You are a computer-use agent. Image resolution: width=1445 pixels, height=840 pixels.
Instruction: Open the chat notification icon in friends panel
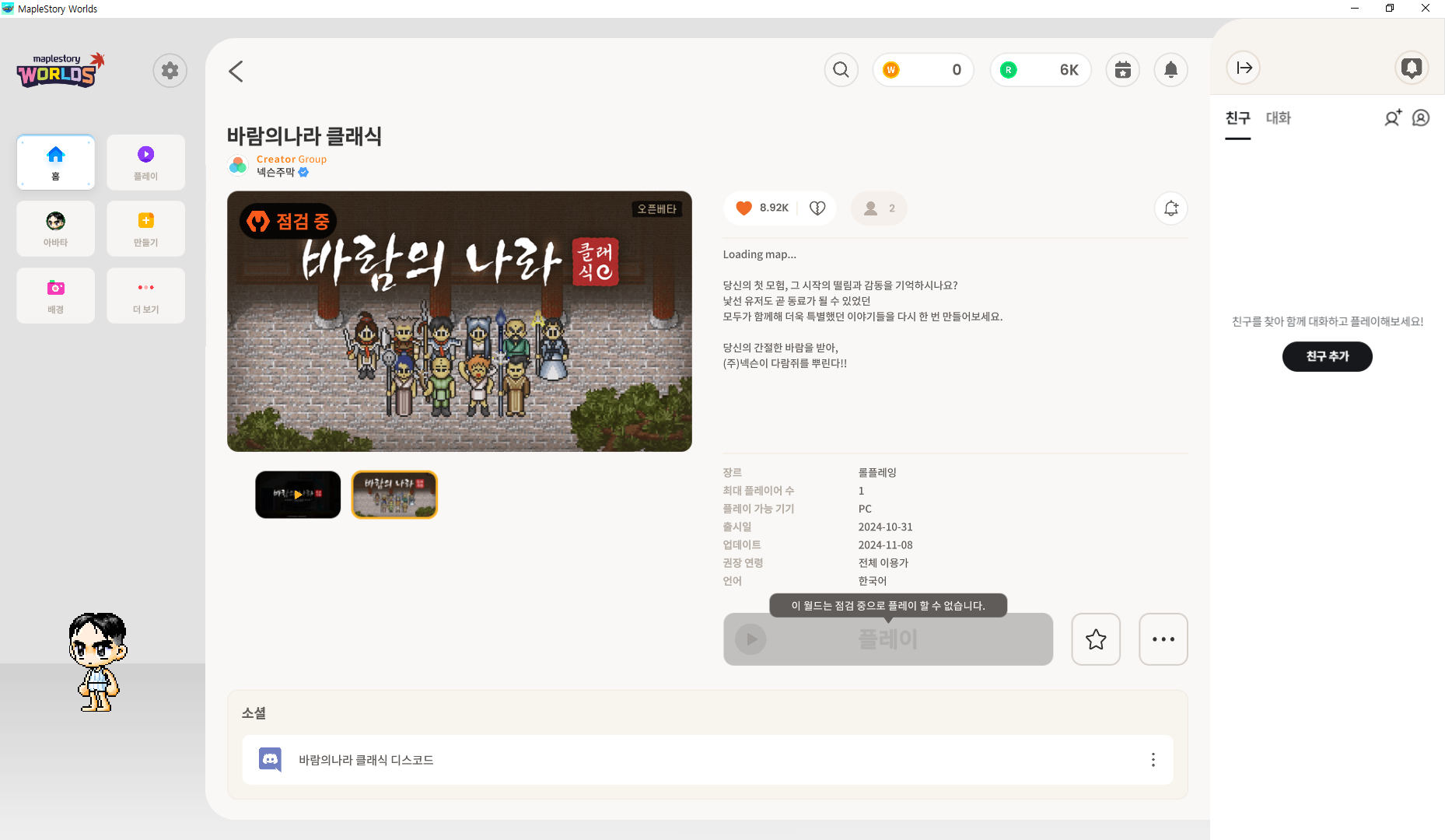point(1412,68)
